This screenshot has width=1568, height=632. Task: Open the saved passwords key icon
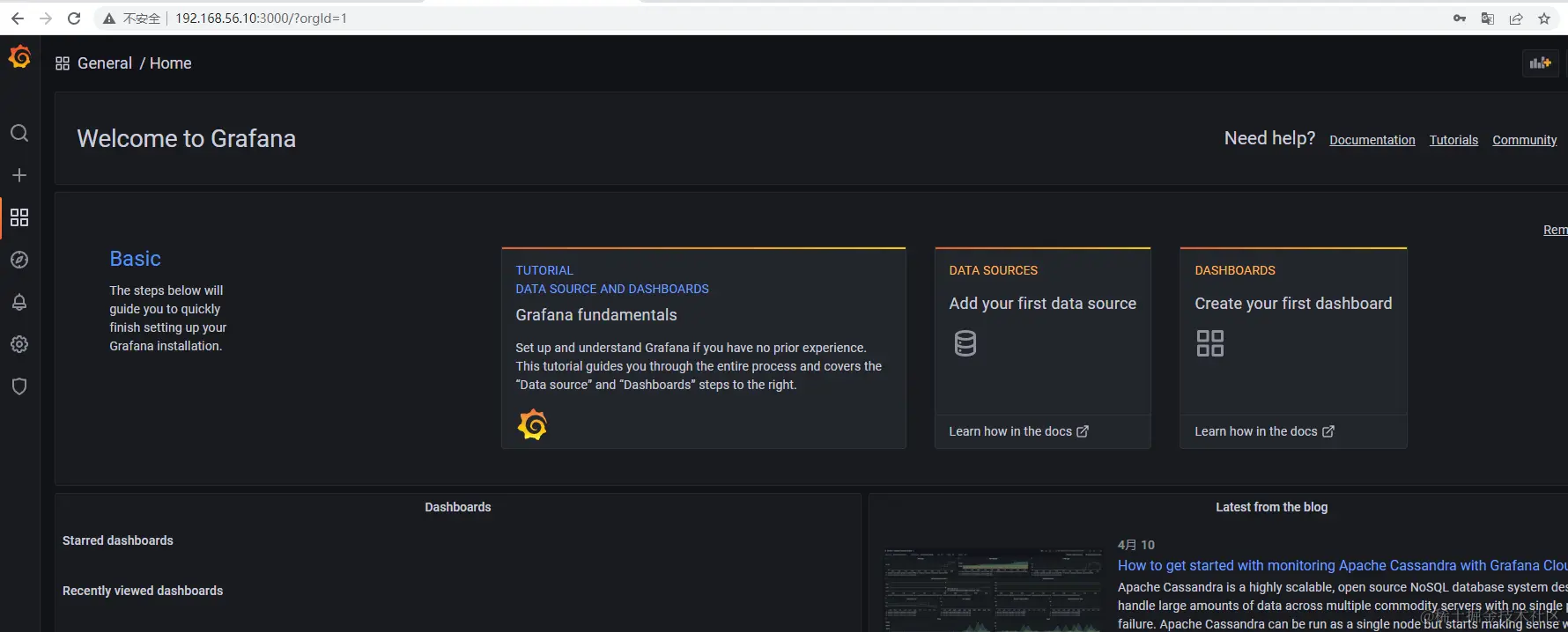pos(1460,18)
